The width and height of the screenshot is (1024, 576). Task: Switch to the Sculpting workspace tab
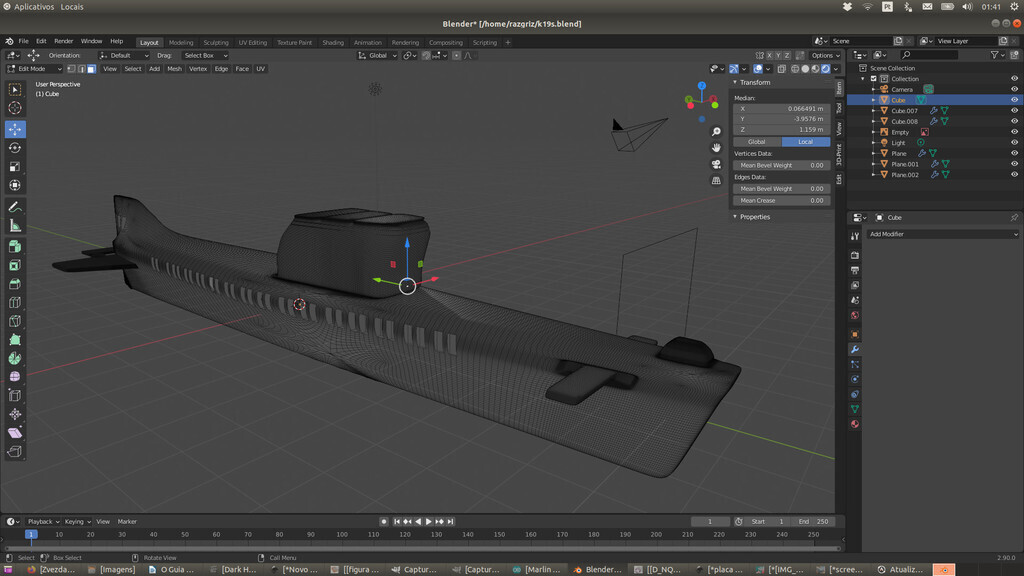click(216, 42)
